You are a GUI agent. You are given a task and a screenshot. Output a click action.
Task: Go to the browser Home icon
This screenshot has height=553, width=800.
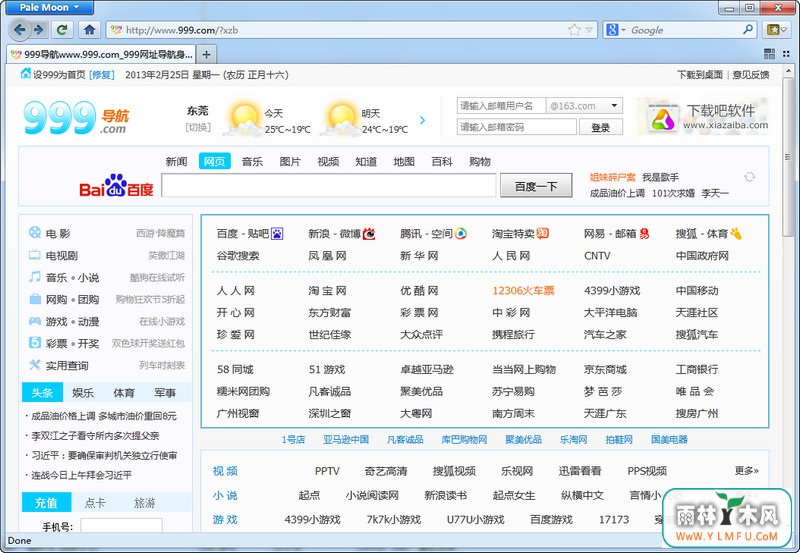(x=90, y=30)
